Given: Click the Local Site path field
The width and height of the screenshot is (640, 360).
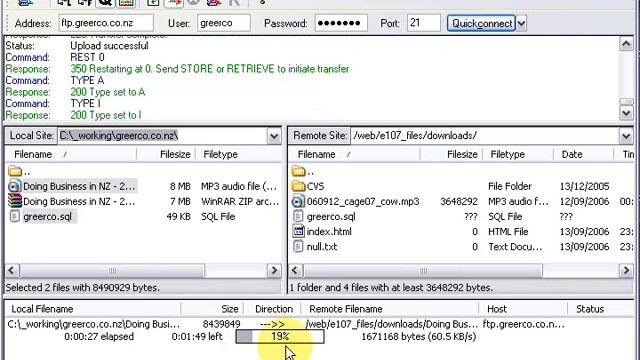Looking at the screenshot, I should [x=163, y=136].
